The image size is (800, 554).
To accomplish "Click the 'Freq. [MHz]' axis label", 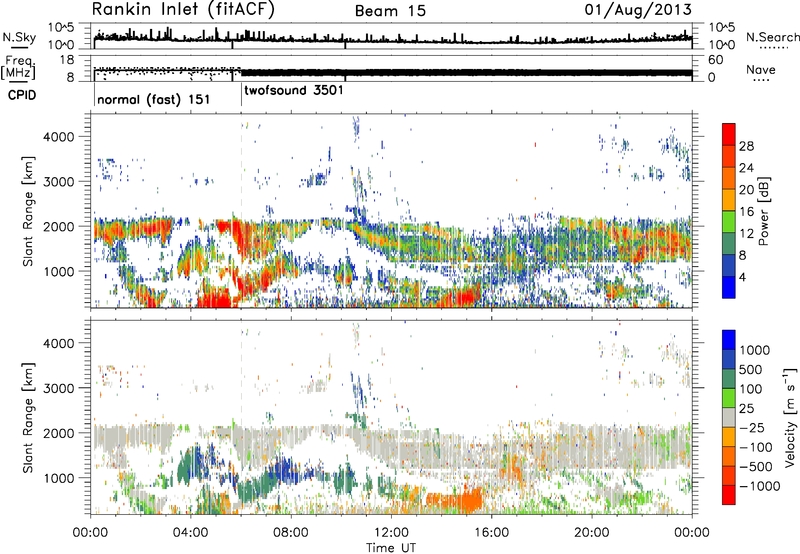I will tap(18, 67).
